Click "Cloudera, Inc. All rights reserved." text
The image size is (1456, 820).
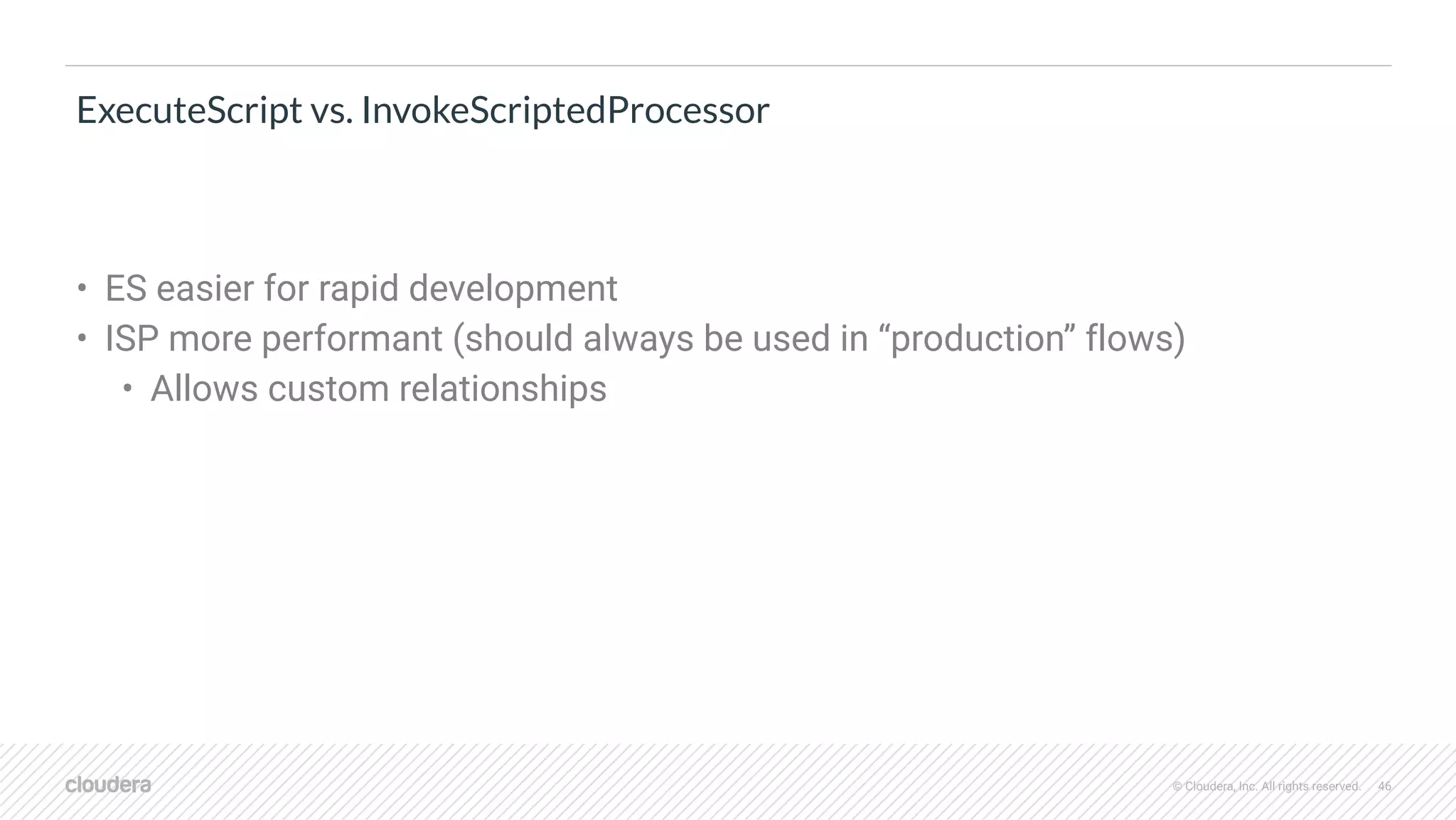[1273, 787]
